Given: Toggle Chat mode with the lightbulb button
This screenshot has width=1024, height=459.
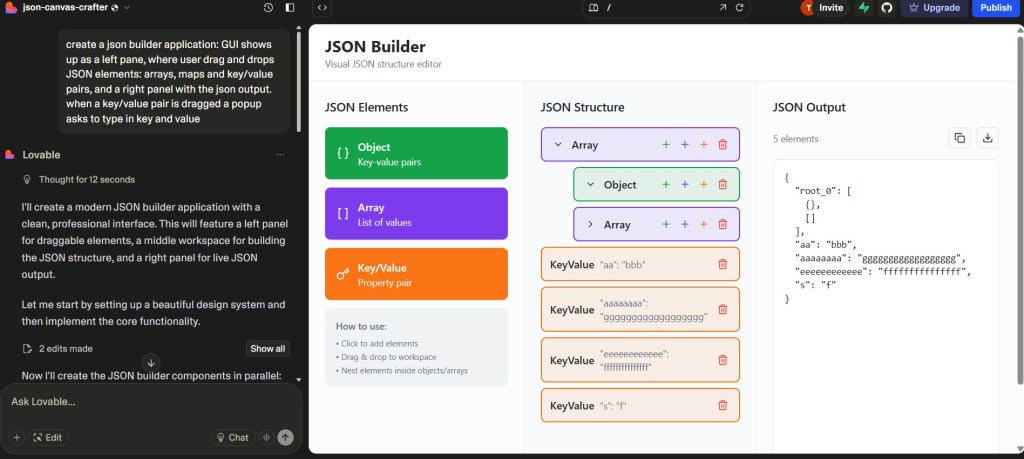Looking at the screenshot, I should (232, 437).
